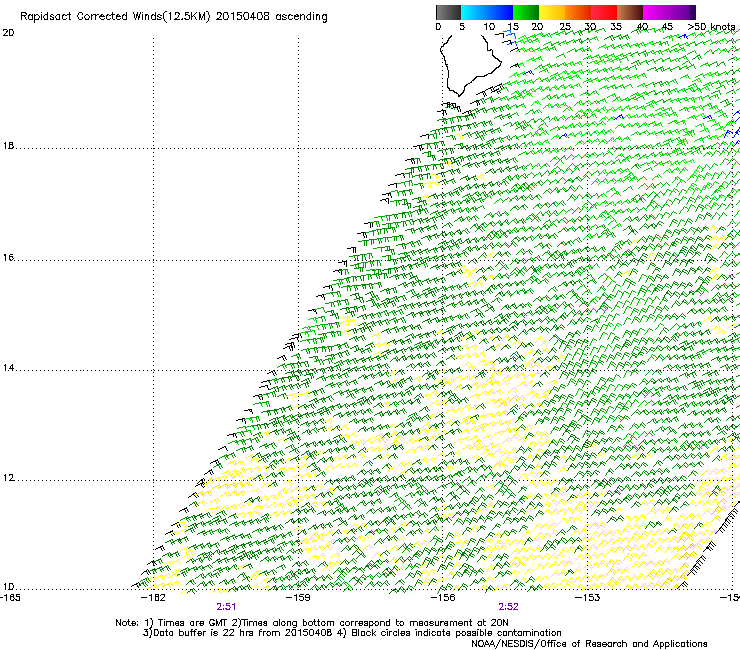This screenshot has width=740, height=650.
Task: Click the longitude label -156
Action: (443, 598)
